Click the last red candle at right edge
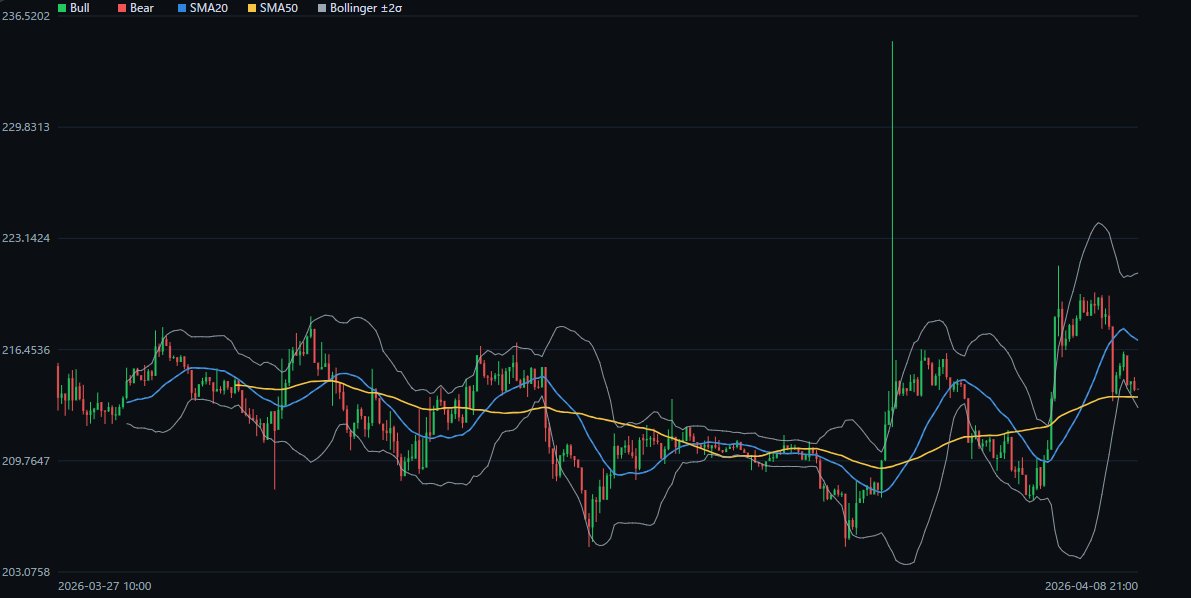 coord(1135,385)
